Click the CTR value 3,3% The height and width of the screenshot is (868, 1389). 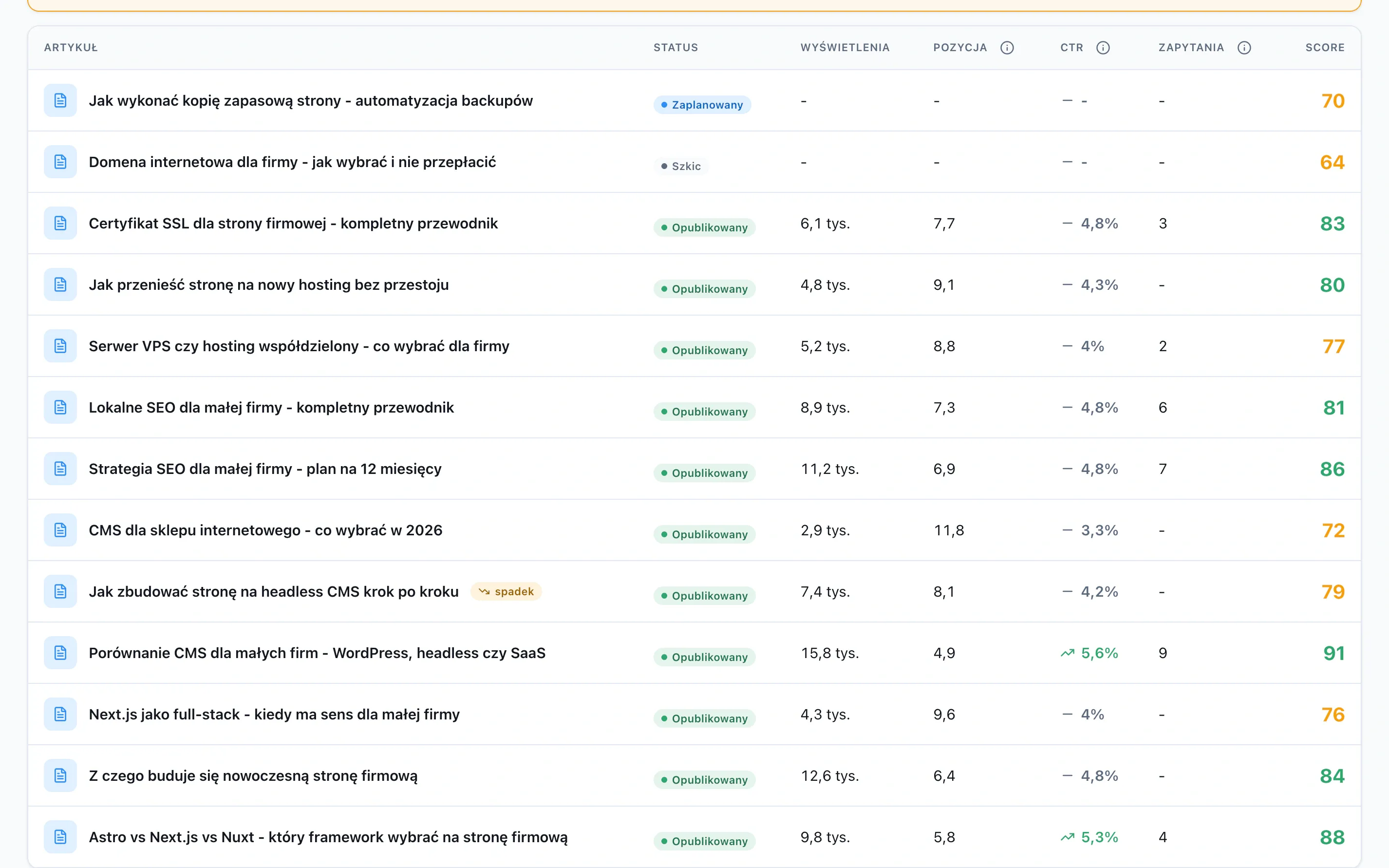coord(1099,530)
